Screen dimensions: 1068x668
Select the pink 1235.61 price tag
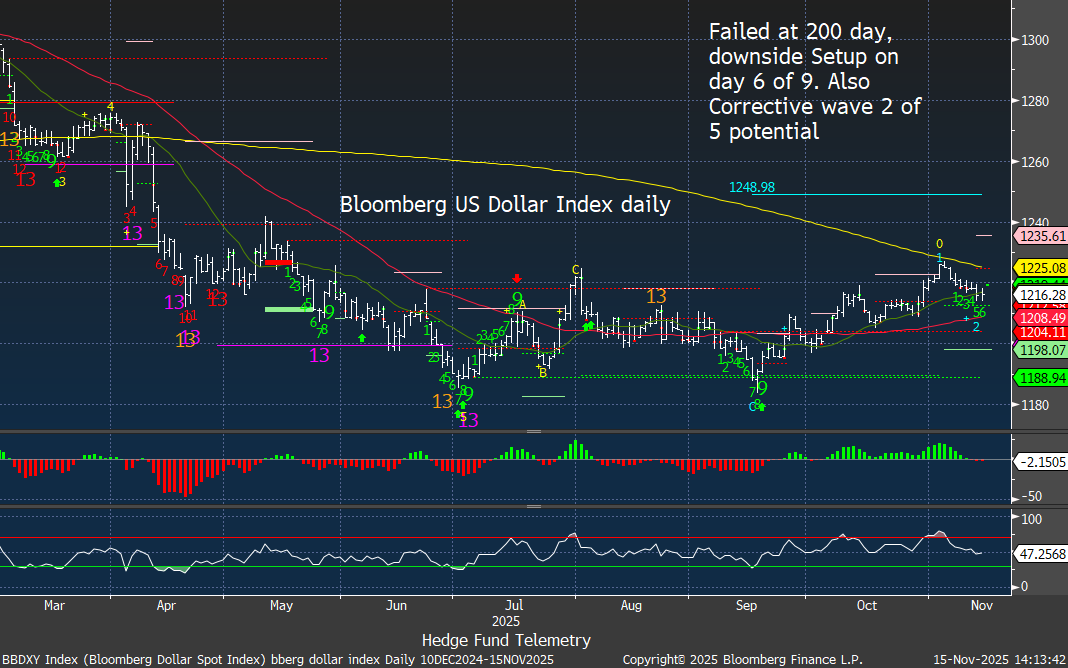click(1040, 236)
